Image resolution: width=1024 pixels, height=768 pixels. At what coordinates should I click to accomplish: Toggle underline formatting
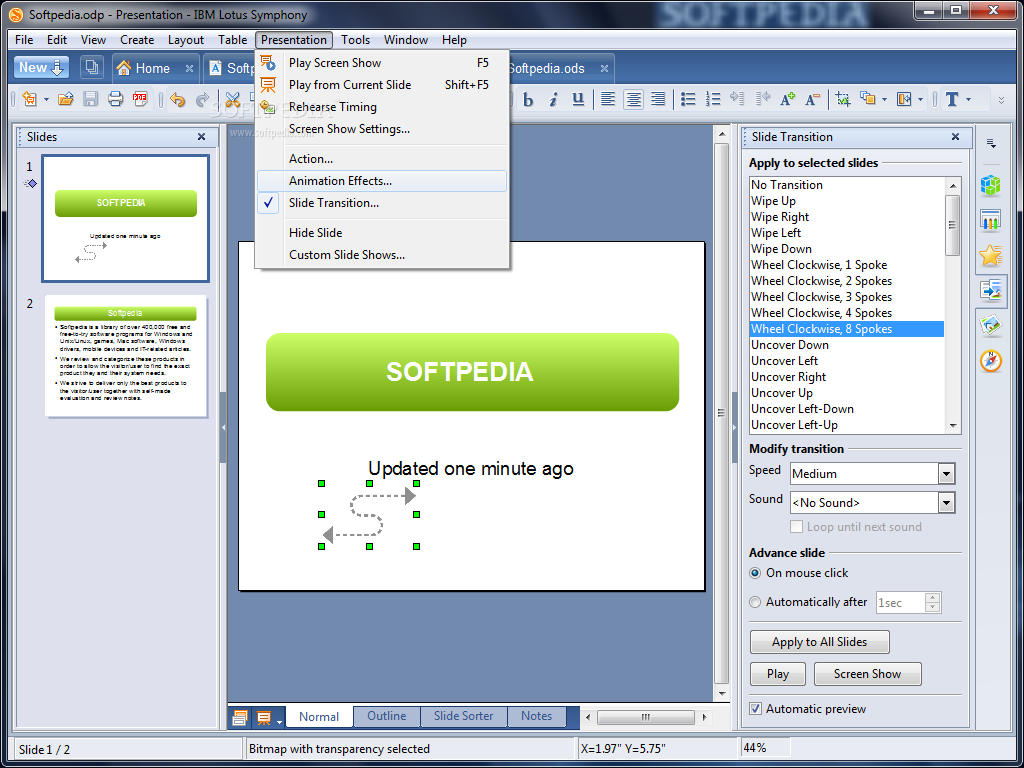[x=578, y=99]
